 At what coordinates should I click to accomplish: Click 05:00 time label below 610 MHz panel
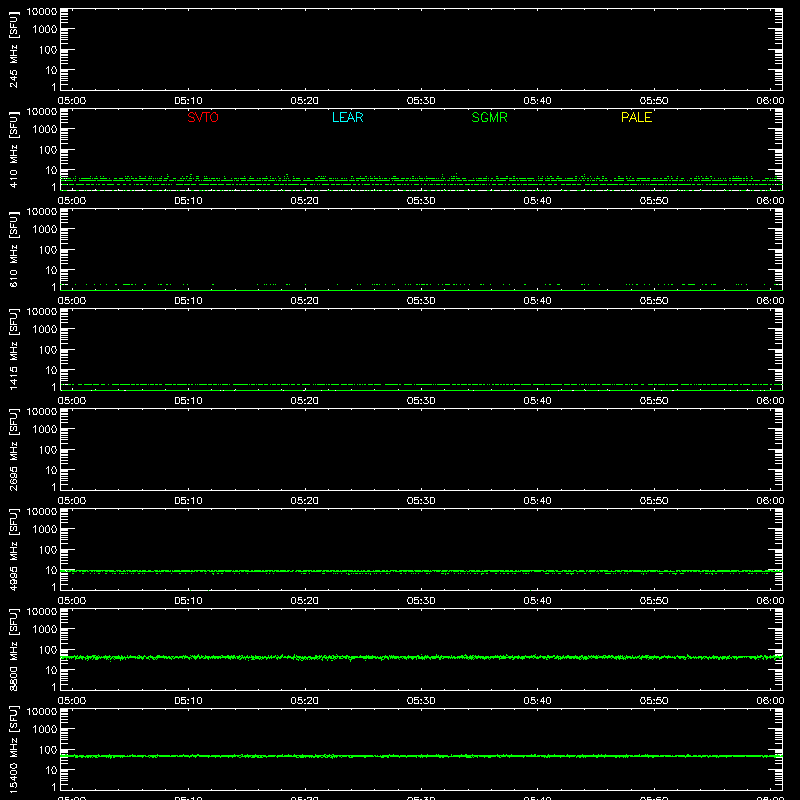(72, 301)
